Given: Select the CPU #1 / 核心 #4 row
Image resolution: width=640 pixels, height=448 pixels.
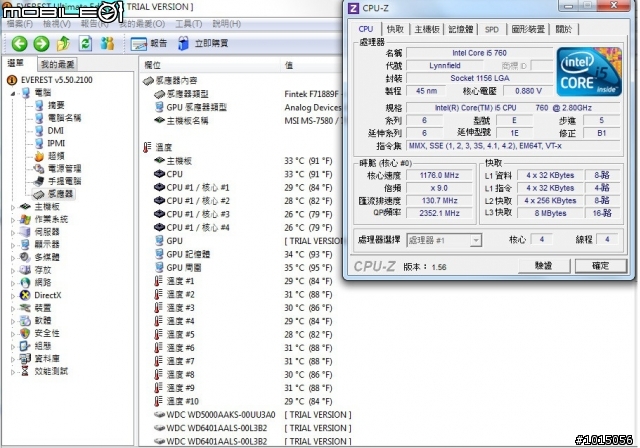Looking at the screenshot, I should coord(198,228).
